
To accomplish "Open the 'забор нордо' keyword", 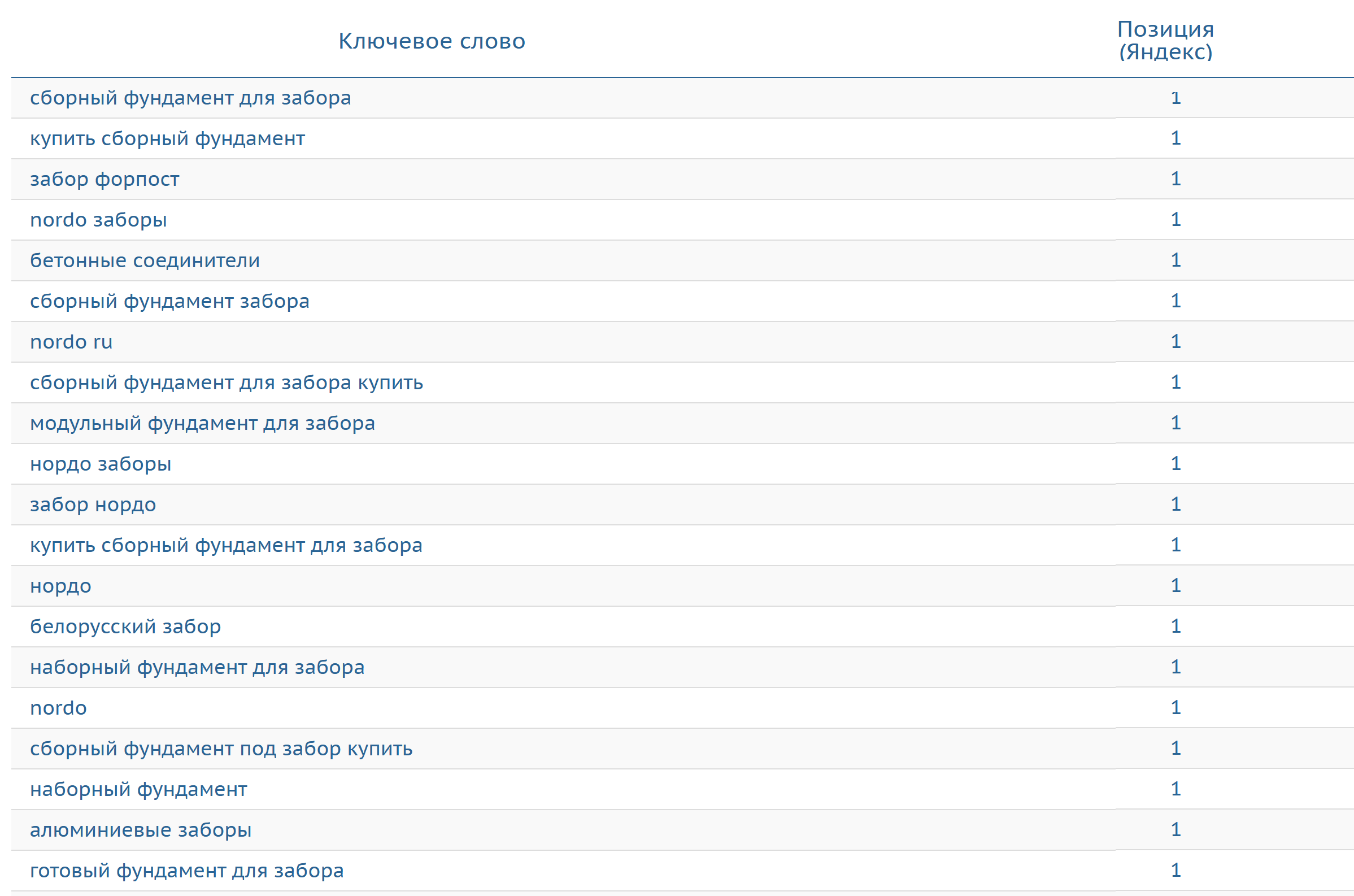I will pyautogui.click(x=93, y=504).
